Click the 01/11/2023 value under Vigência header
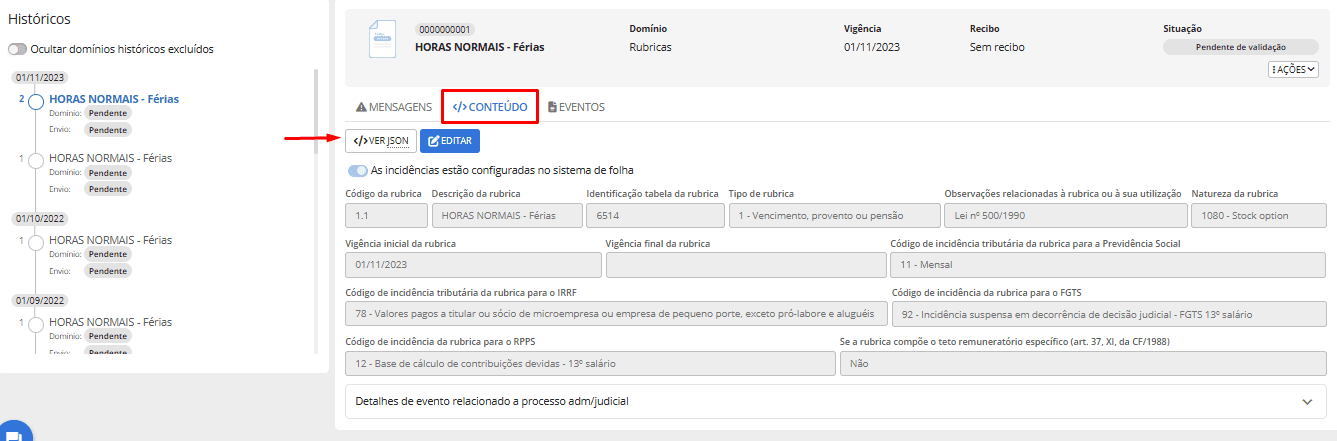 (873, 47)
